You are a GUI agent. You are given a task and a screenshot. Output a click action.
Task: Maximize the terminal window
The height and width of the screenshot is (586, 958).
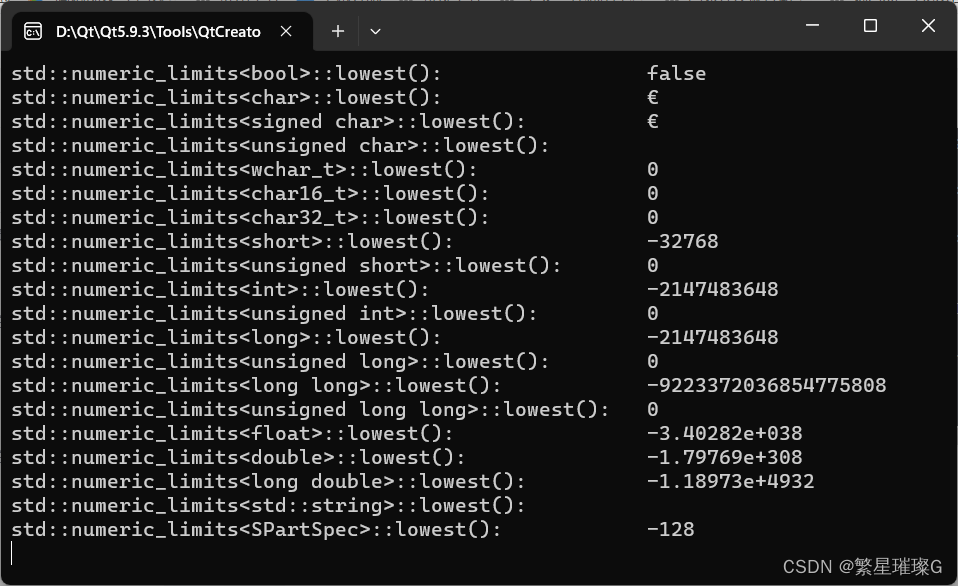coord(870,26)
